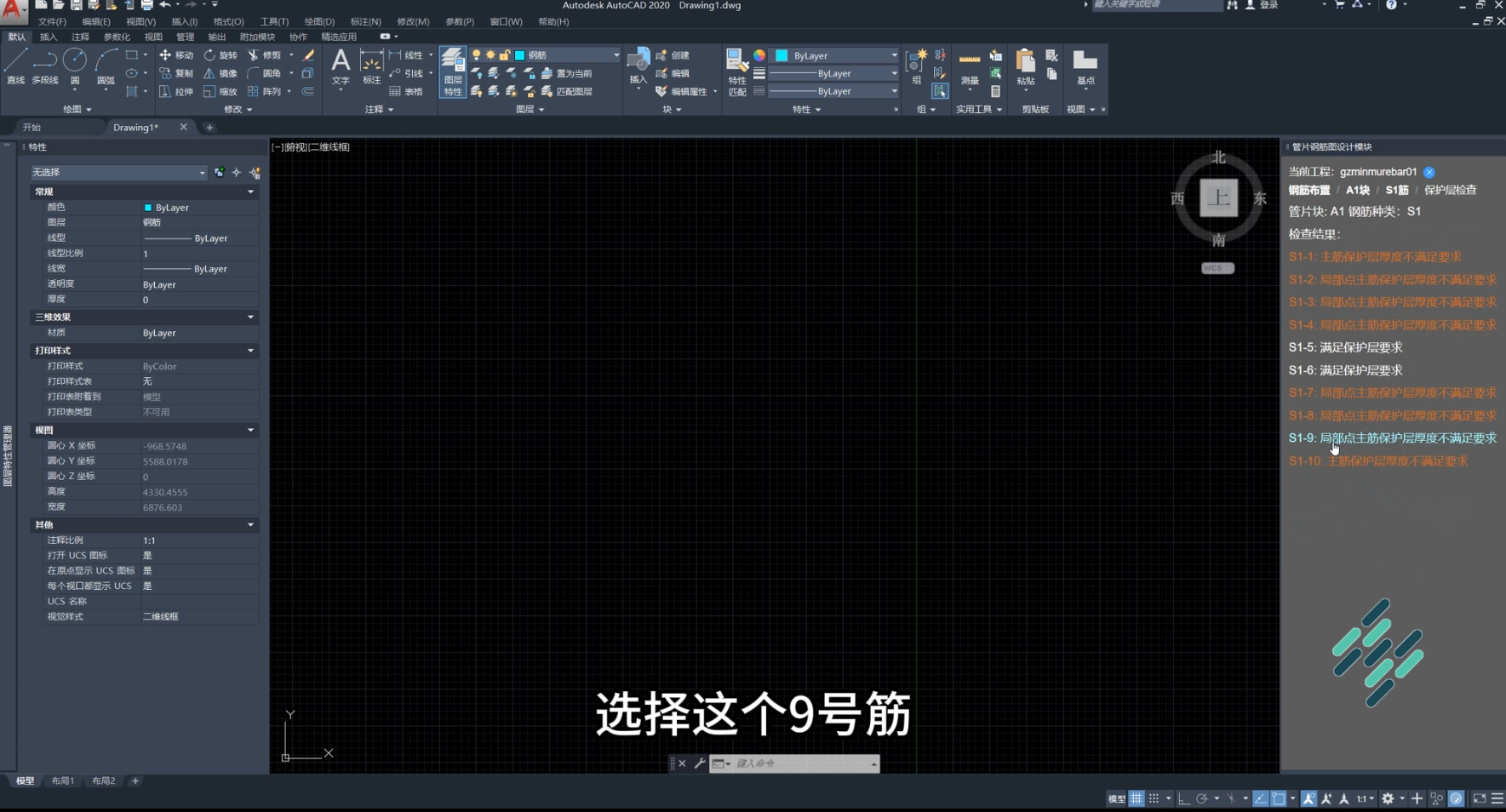Click the Scale (缩放) tool
1506x812 pixels.
tap(220, 91)
